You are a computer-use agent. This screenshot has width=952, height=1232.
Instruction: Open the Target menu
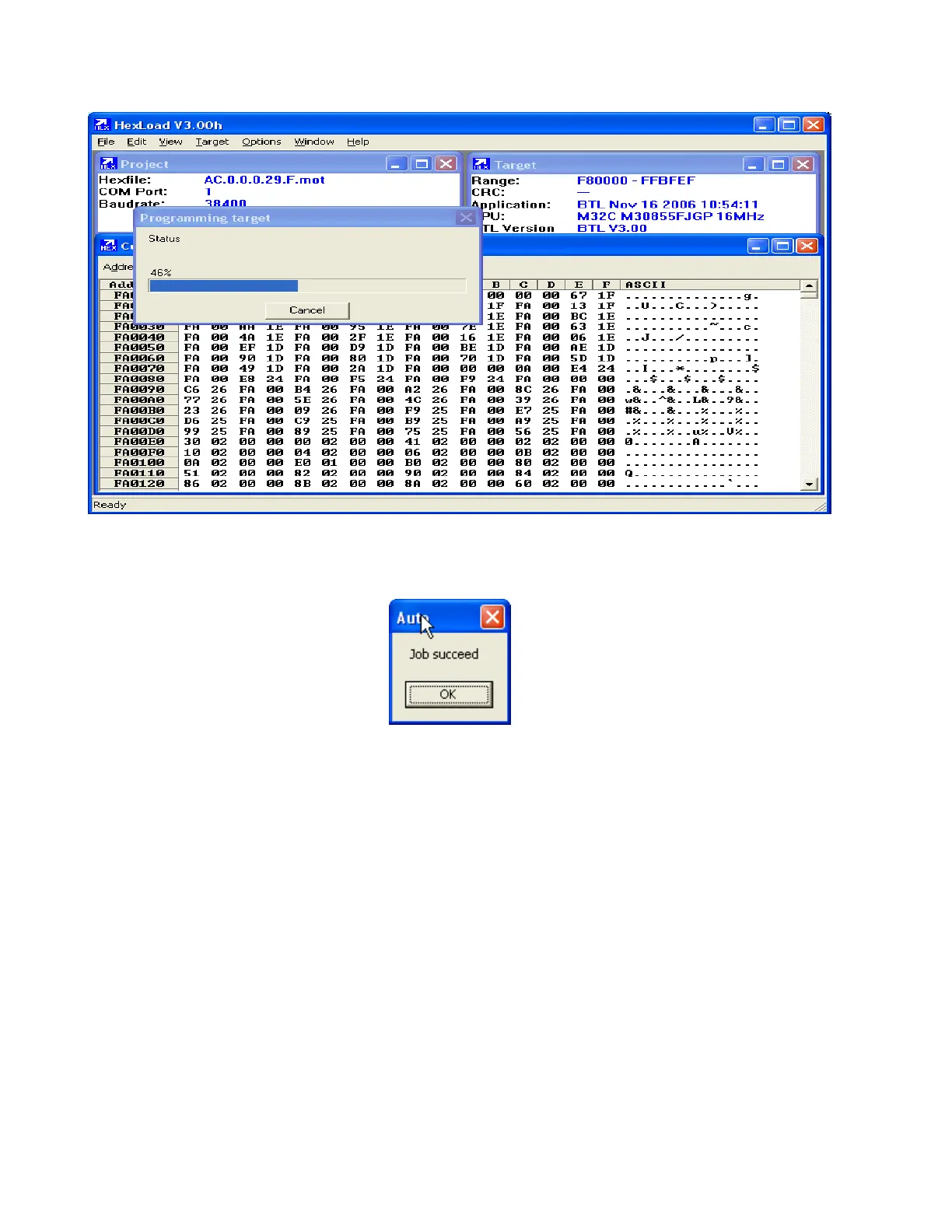(x=212, y=142)
